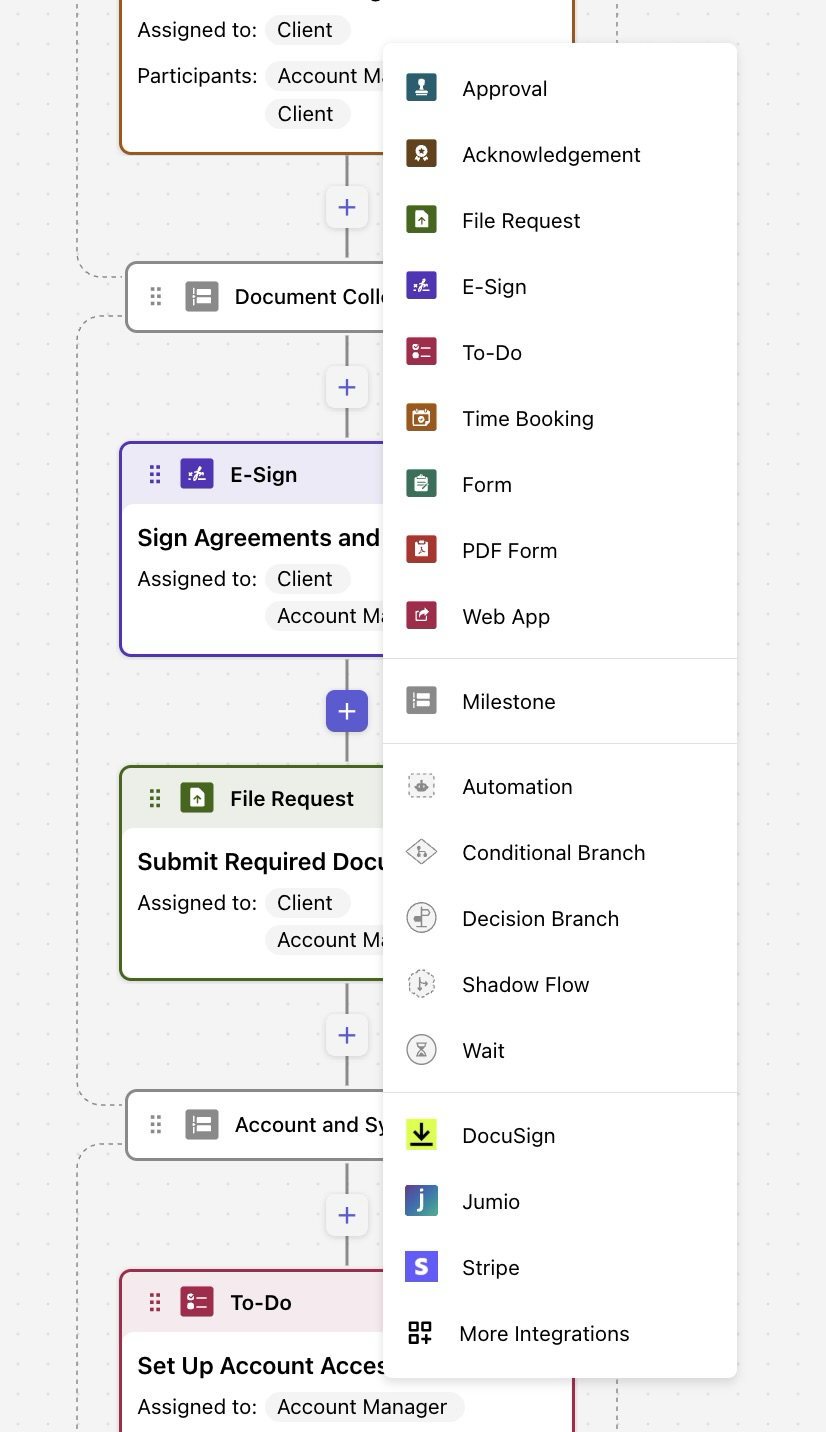Screen dimensions: 826x1432
Task: Choose the Jumio integration icon
Action: 421,1201
